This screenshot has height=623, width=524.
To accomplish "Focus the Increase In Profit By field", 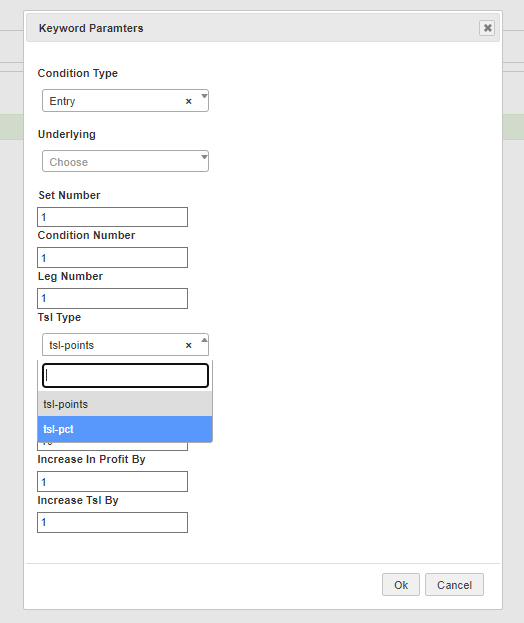I will (x=112, y=482).
